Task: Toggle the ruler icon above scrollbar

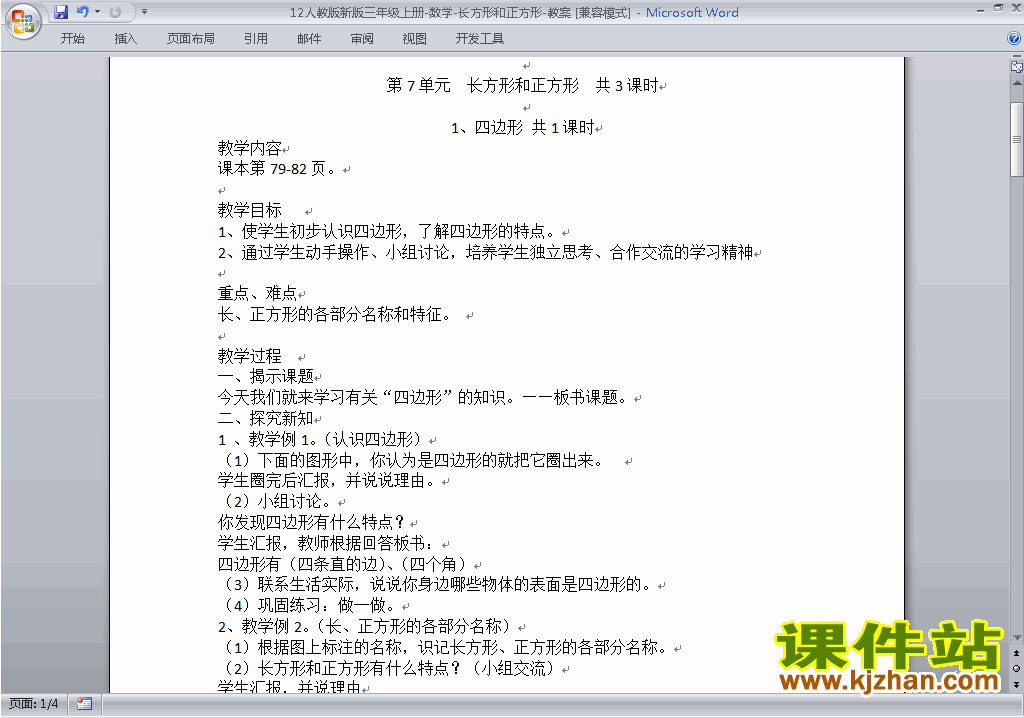Action: [1016, 66]
